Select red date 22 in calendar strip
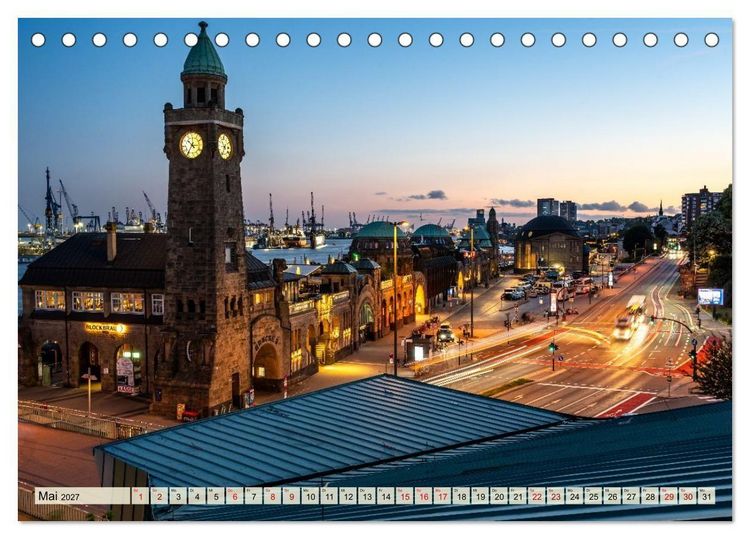This screenshot has width=750, height=539. (x=537, y=496)
